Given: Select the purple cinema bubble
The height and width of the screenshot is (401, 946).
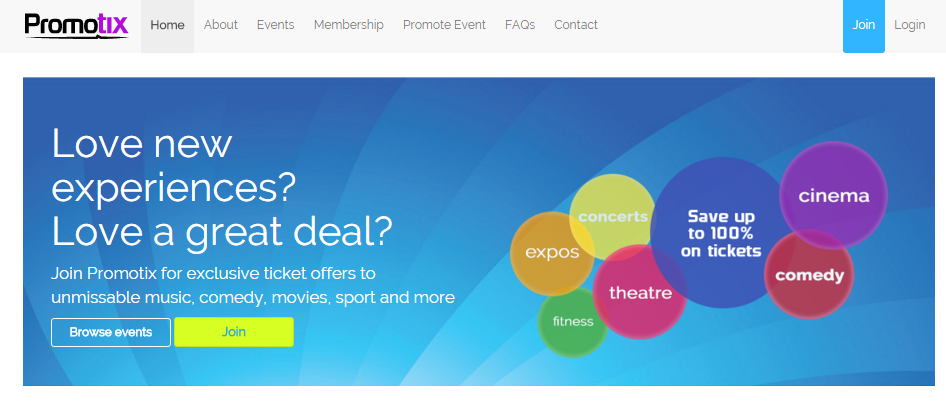Looking at the screenshot, I should [834, 195].
